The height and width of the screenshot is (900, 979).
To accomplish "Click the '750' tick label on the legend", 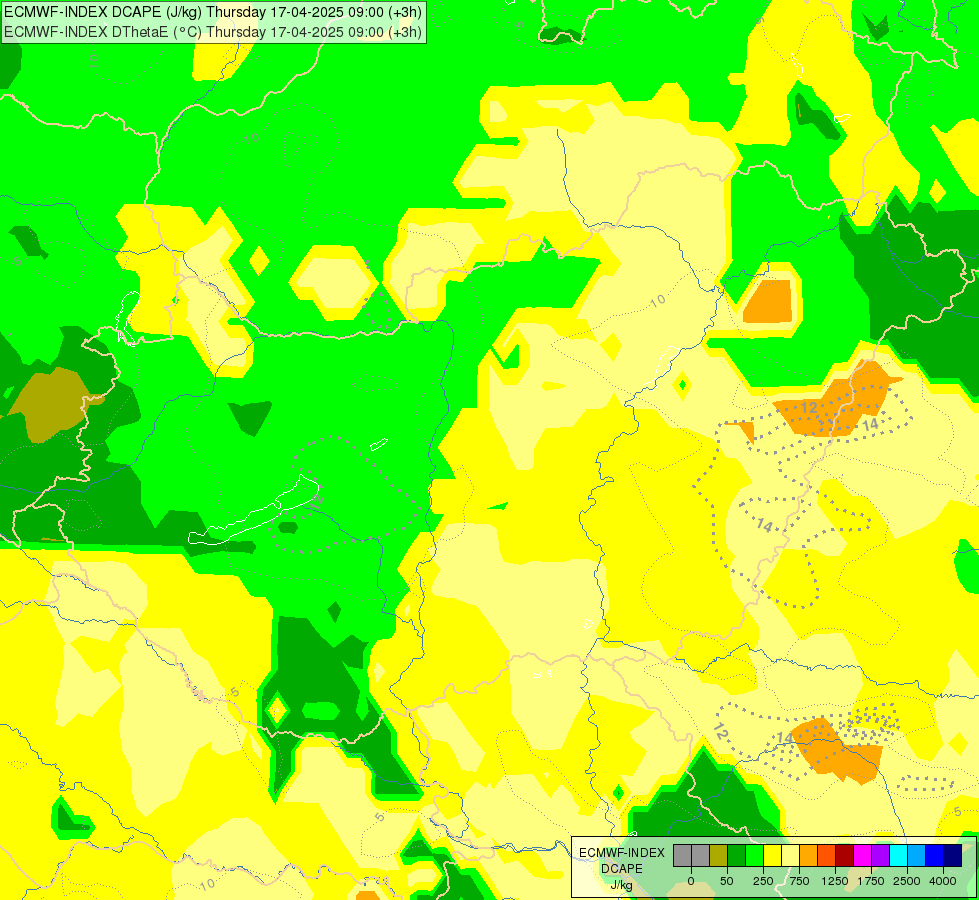I will click(x=799, y=881).
